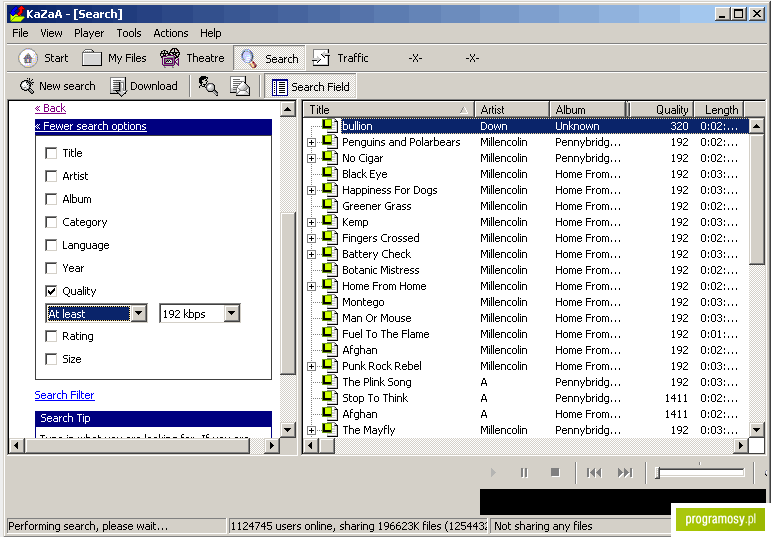Open the Help menu
Viewport: 771px width, 537px height.
click(x=210, y=33)
